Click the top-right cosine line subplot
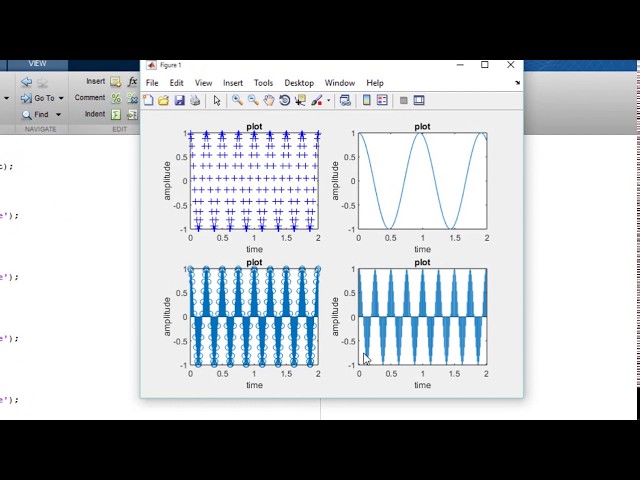 pos(422,181)
